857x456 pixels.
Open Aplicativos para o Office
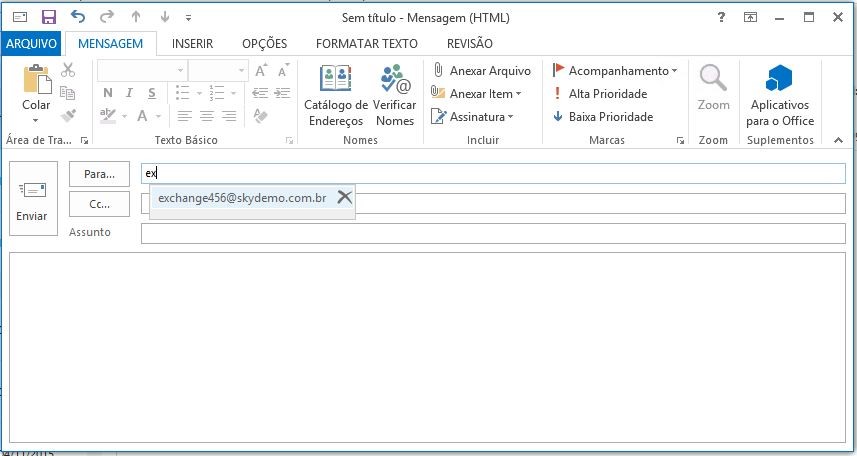[x=780, y=96]
